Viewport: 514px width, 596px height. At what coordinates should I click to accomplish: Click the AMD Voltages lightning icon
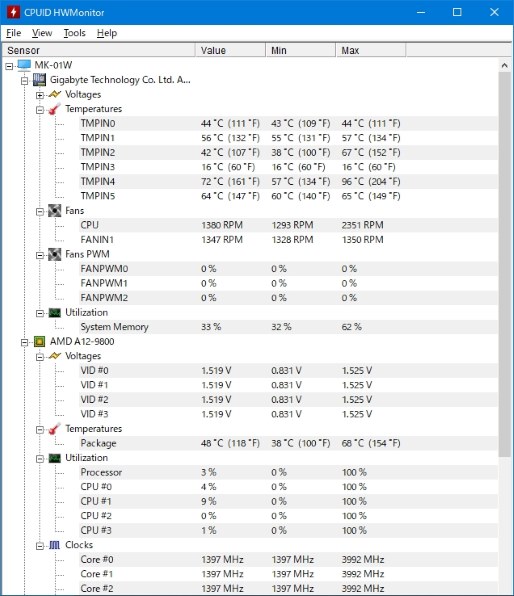click(x=55, y=356)
